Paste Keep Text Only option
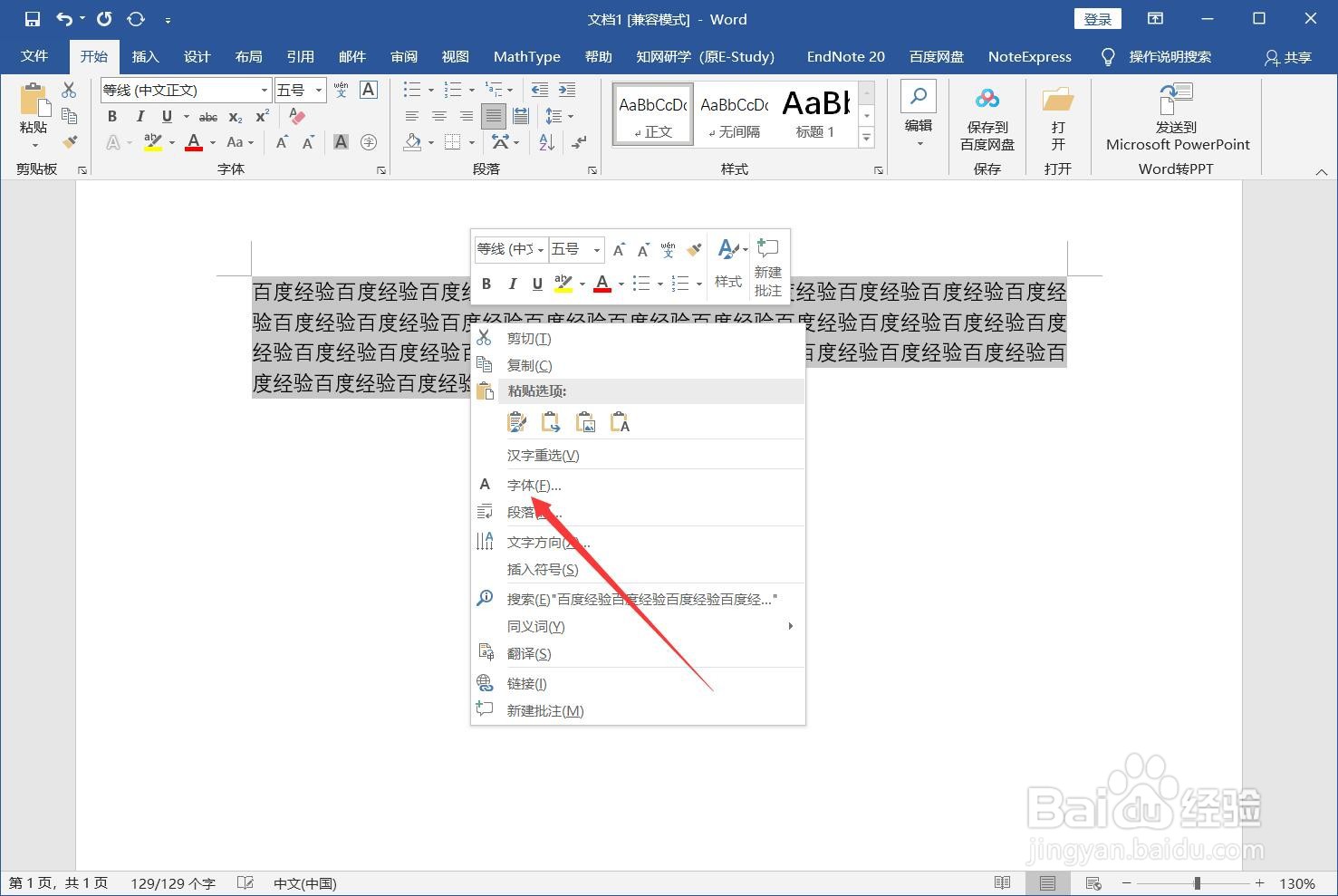 tap(621, 422)
